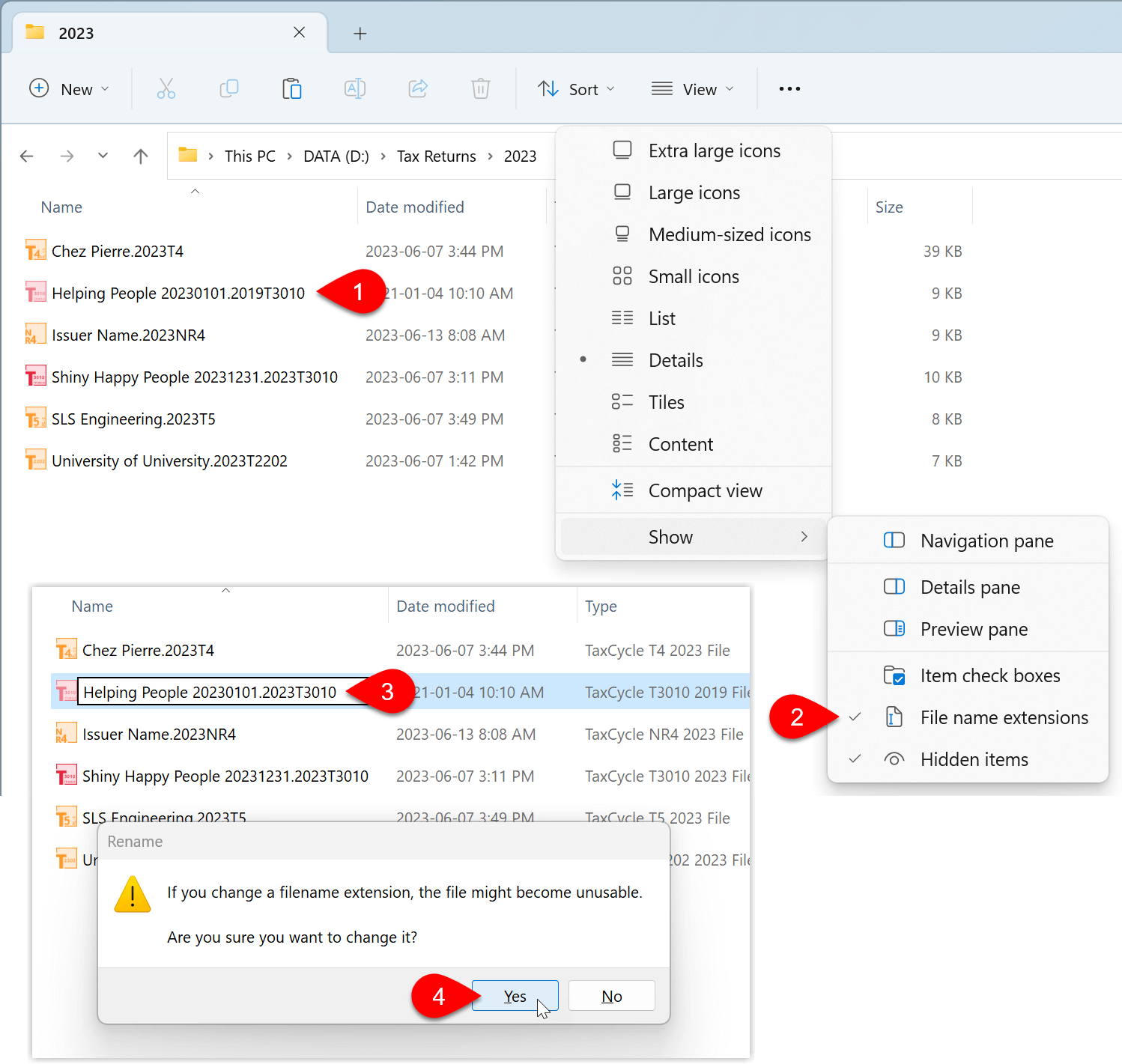Viewport: 1122px width, 1064px height.
Task: Switch to Content view
Action: click(694, 444)
